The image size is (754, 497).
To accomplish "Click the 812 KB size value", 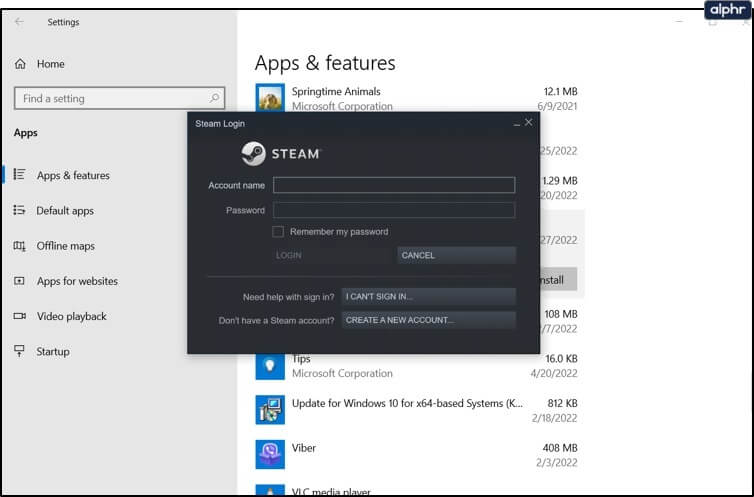I will pyautogui.click(x=562, y=403).
